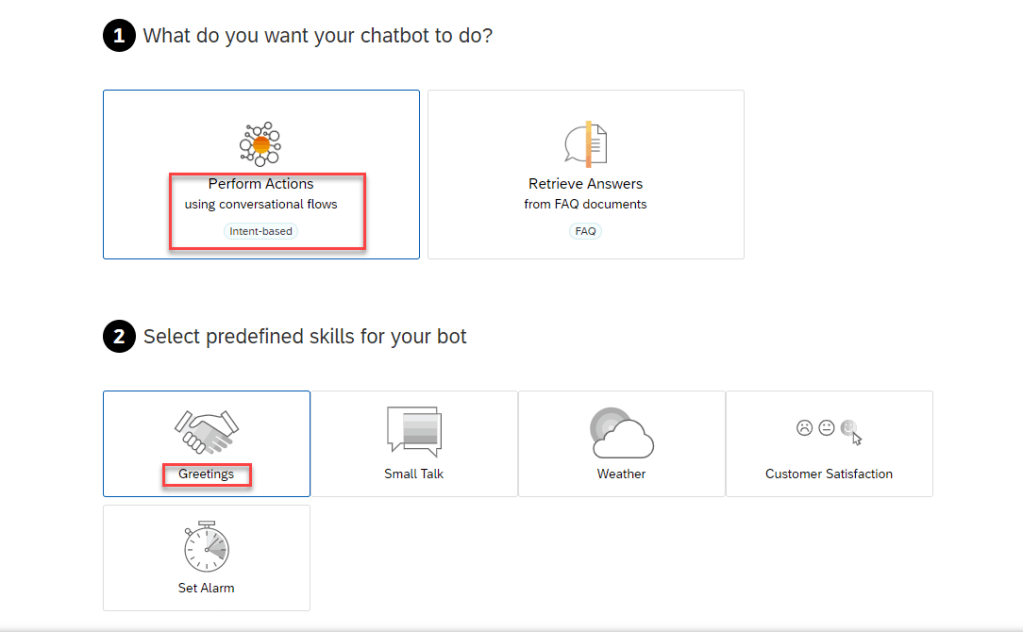Click the "Intent-based" tag

pos(261,231)
